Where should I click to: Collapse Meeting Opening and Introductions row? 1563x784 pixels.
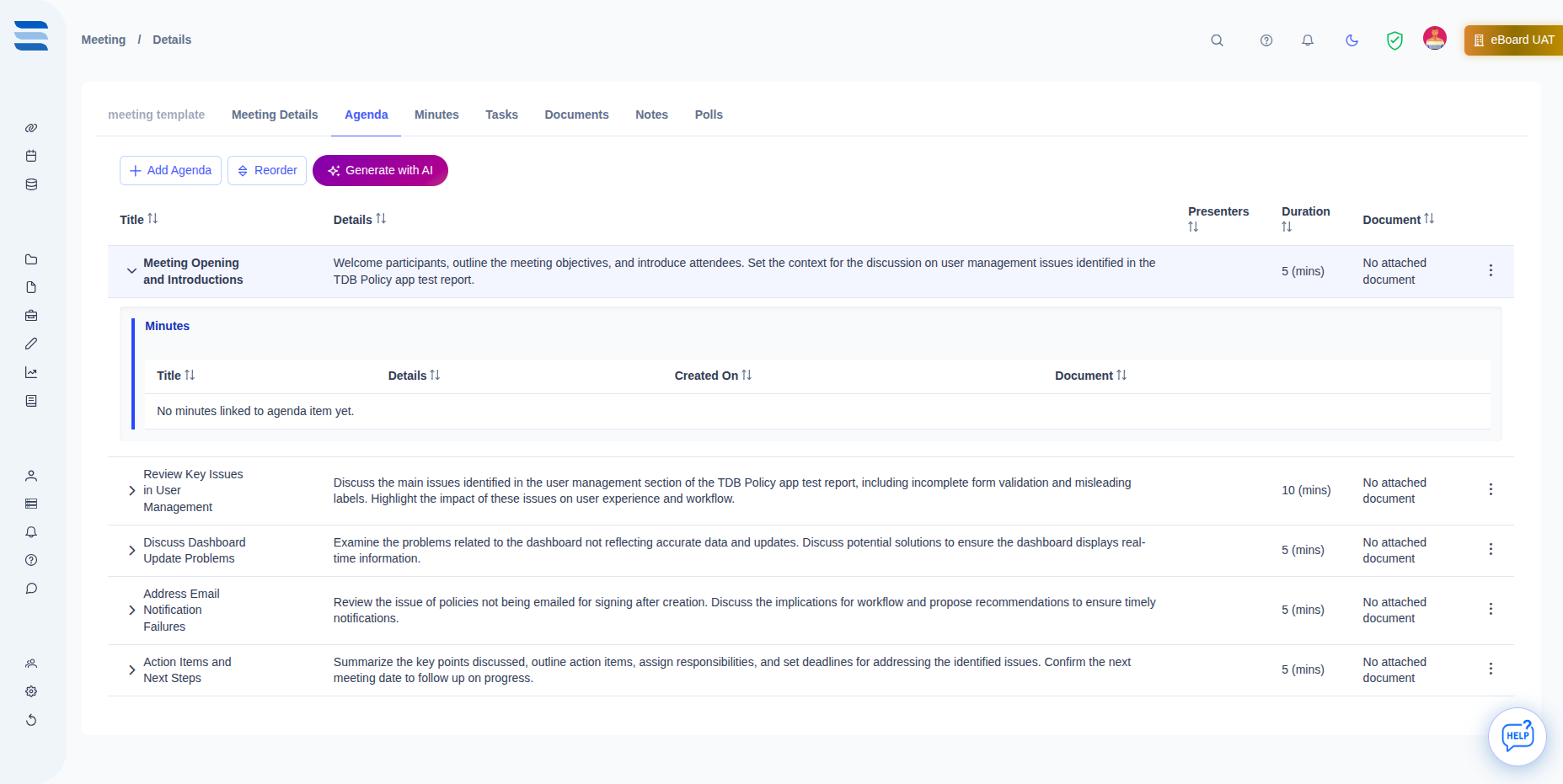(x=131, y=271)
